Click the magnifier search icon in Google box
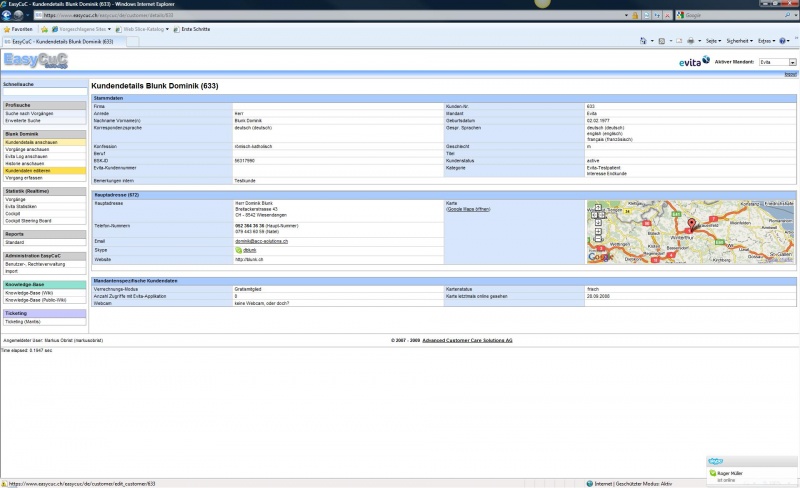The width and height of the screenshot is (800, 488). tap(787, 15)
